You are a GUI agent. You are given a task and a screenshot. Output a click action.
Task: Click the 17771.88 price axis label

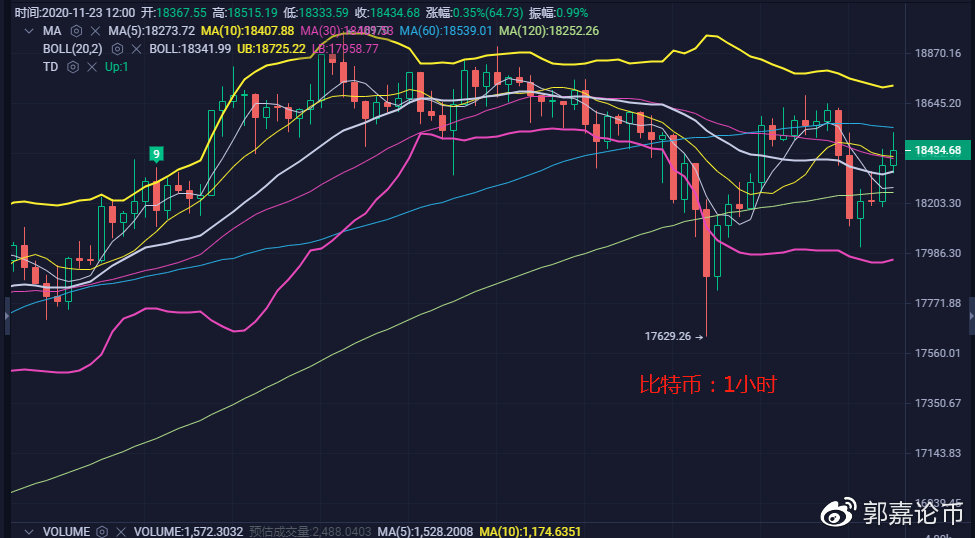938,304
